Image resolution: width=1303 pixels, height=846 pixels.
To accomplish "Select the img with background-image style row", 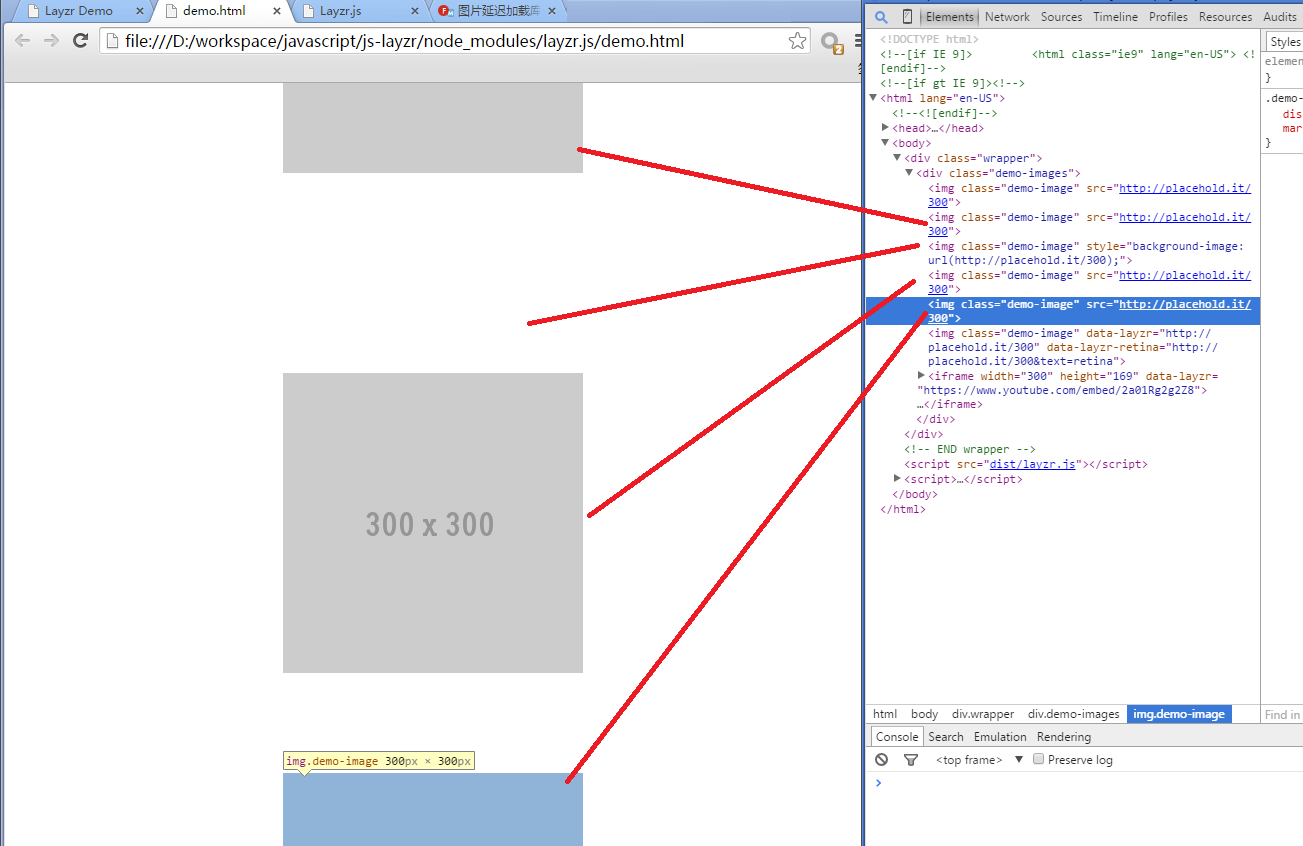I will point(1063,253).
